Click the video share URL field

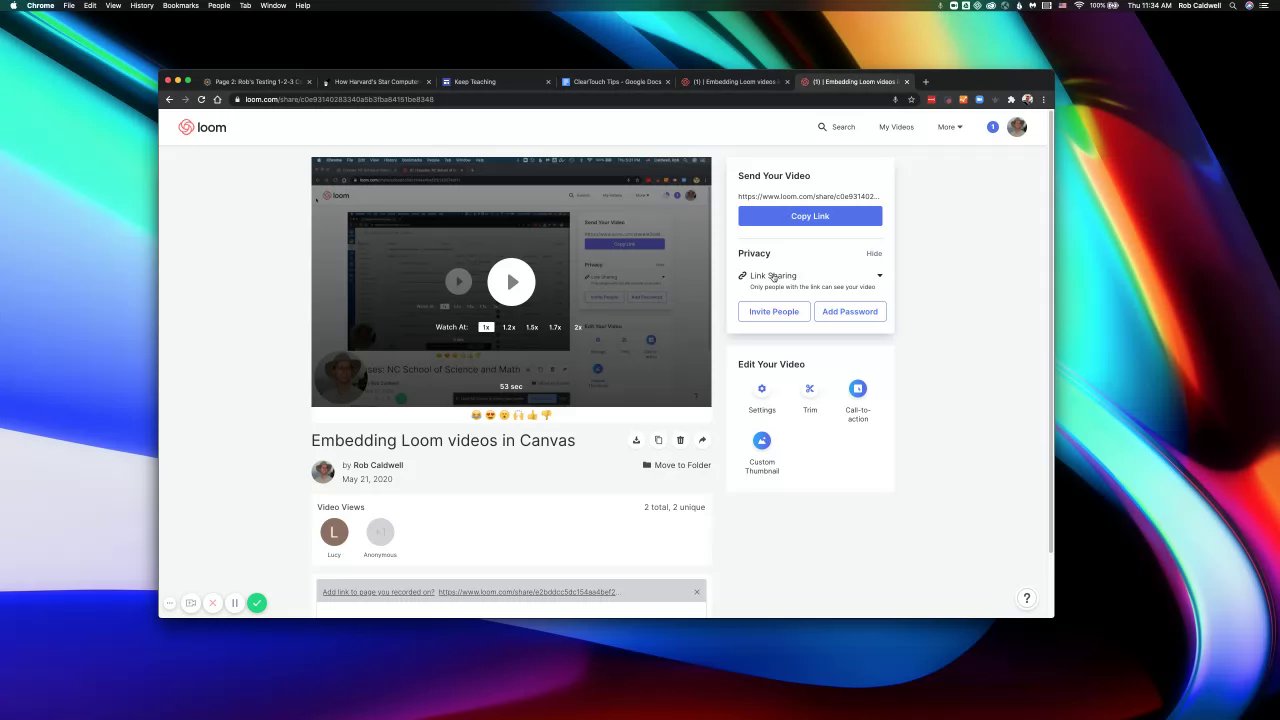pyautogui.click(x=810, y=197)
